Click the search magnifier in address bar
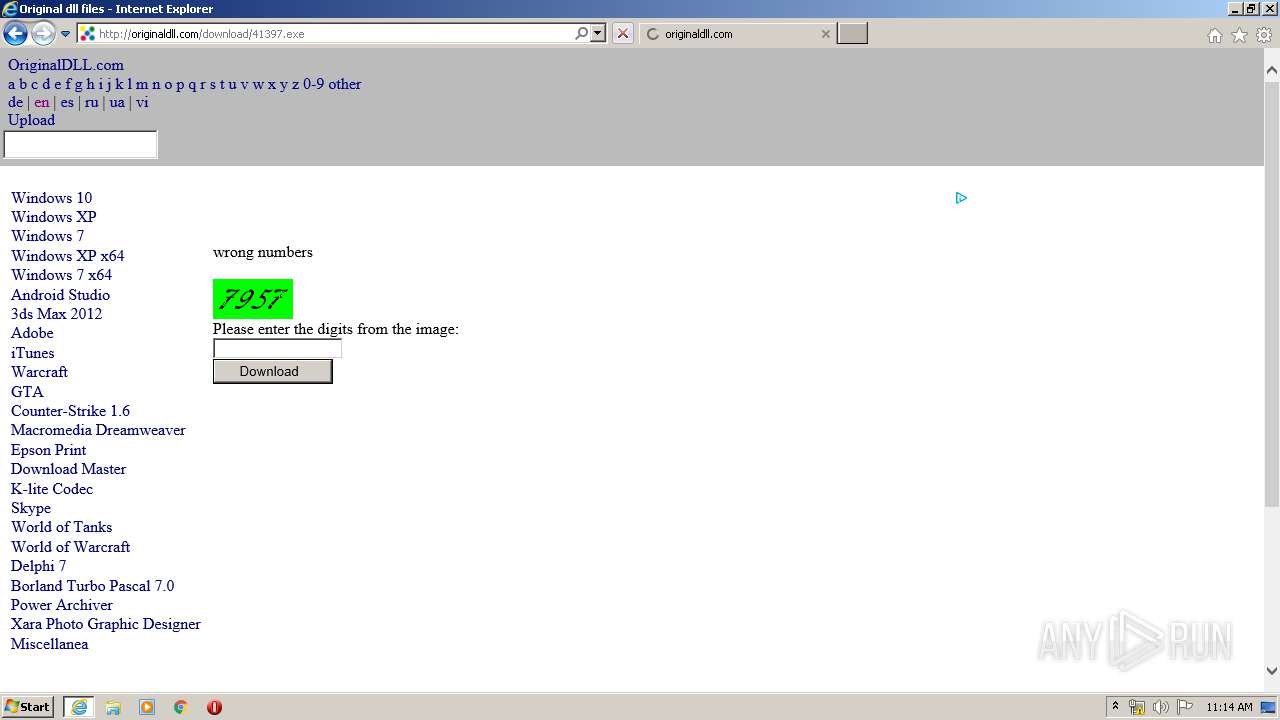This screenshot has height=720, width=1280. [582, 33]
